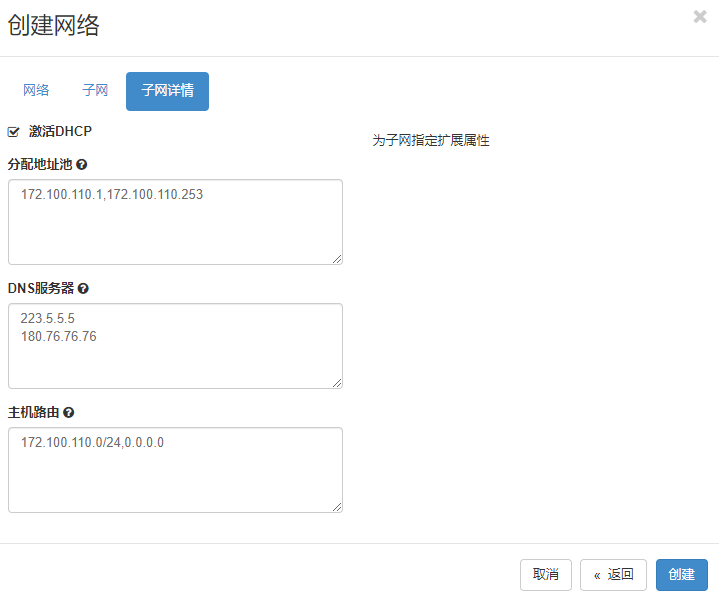Close the 创建网络 dialog with X
719x598 pixels.
pyautogui.click(x=700, y=17)
